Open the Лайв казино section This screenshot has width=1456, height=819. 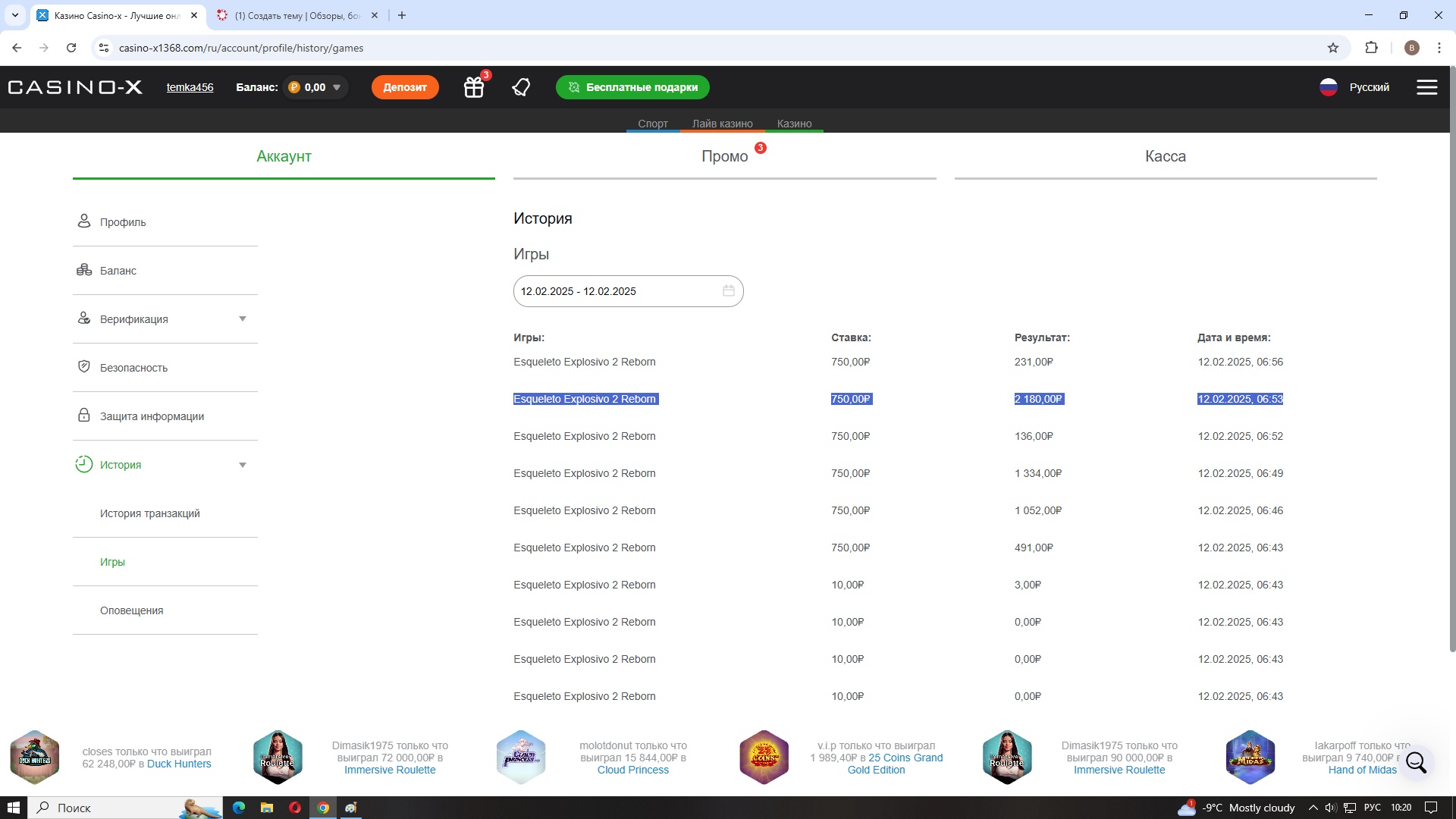click(722, 124)
